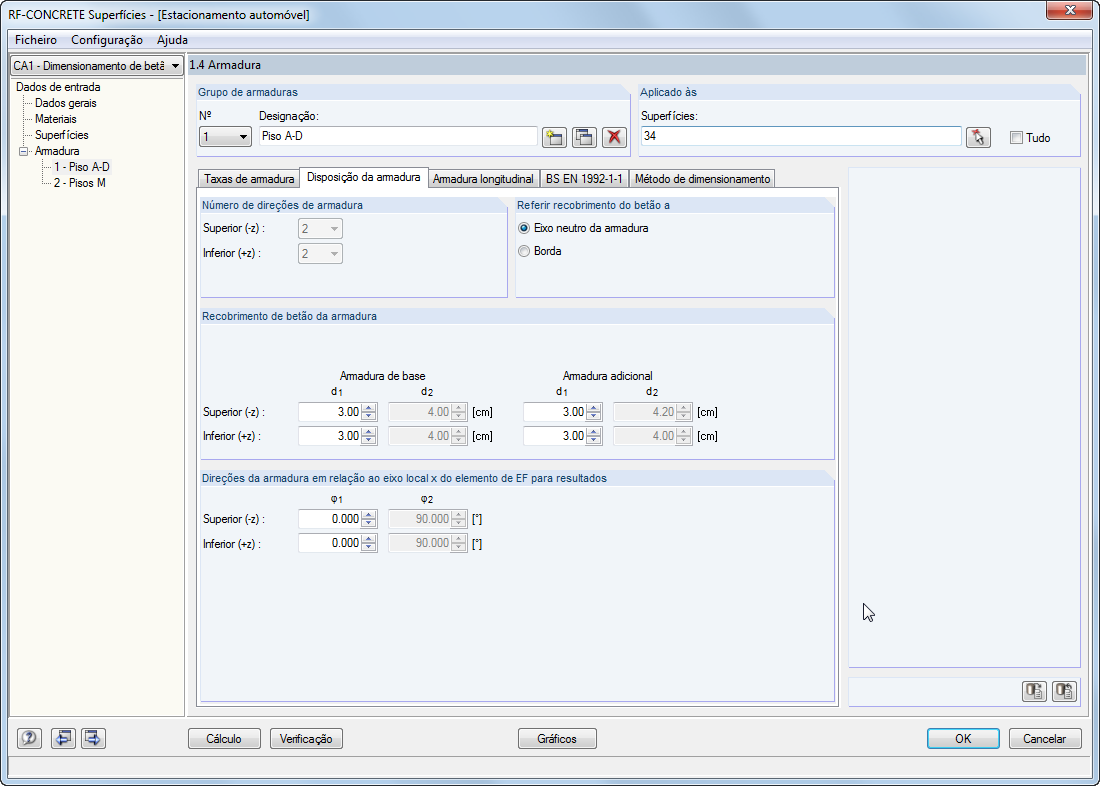This screenshot has width=1100, height=786.
Task: Click the Inferior φ1 angle field
Action: click(330, 543)
